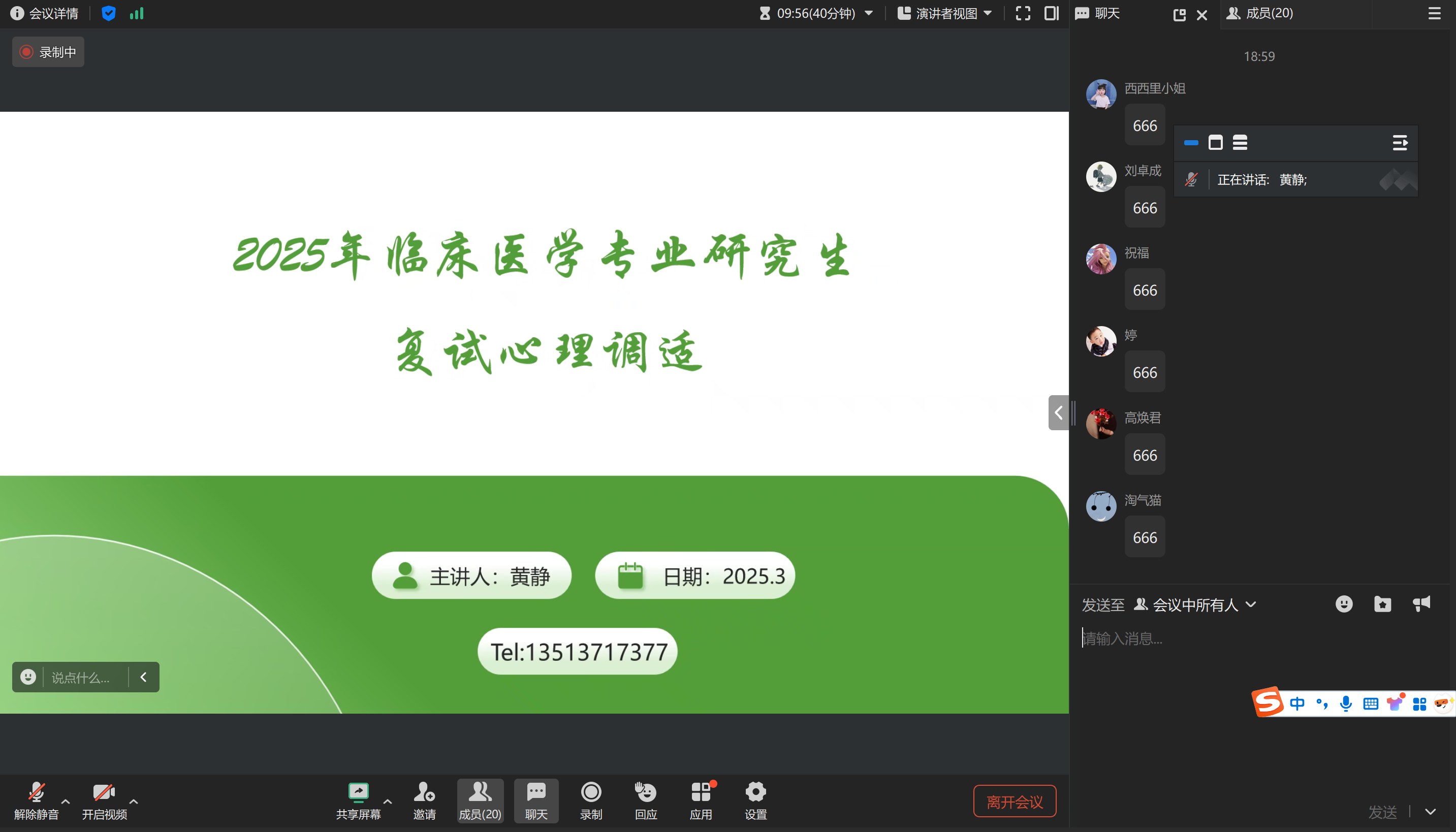The image size is (1456, 832).
Task: Enter full screen mode icon
Action: click(x=1023, y=13)
